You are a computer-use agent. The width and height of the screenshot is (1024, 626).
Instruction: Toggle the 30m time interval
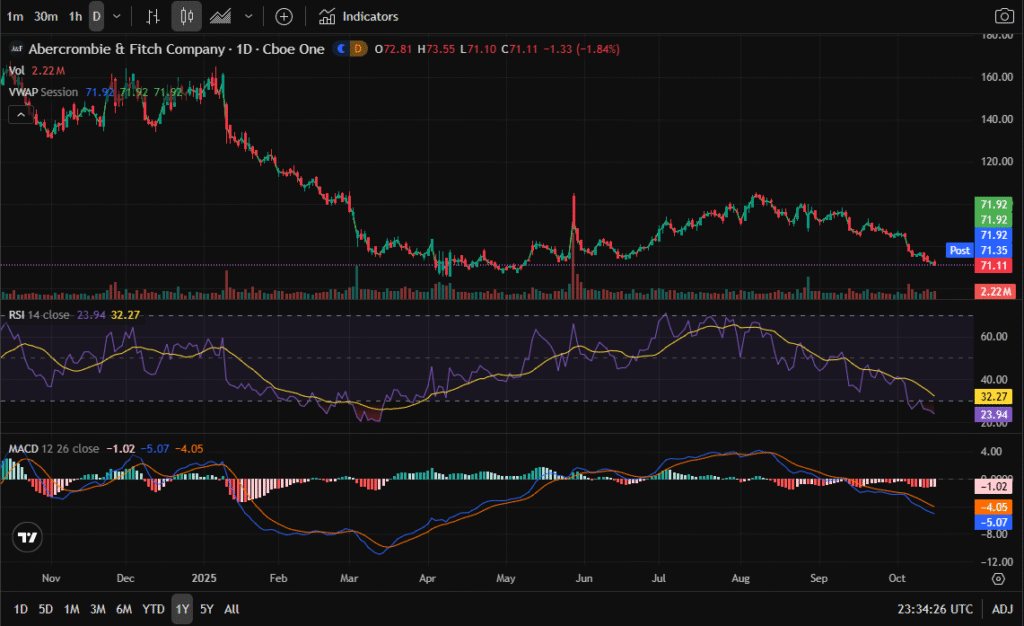pyautogui.click(x=45, y=16)
